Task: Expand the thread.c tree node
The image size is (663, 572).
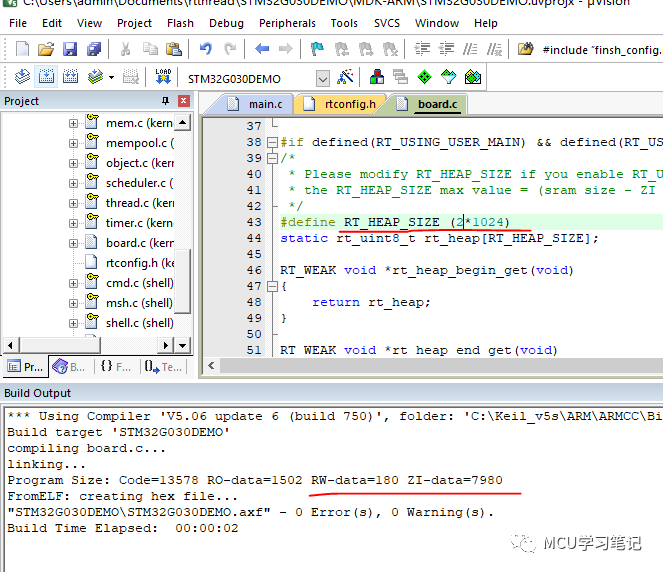Action: 74,203
